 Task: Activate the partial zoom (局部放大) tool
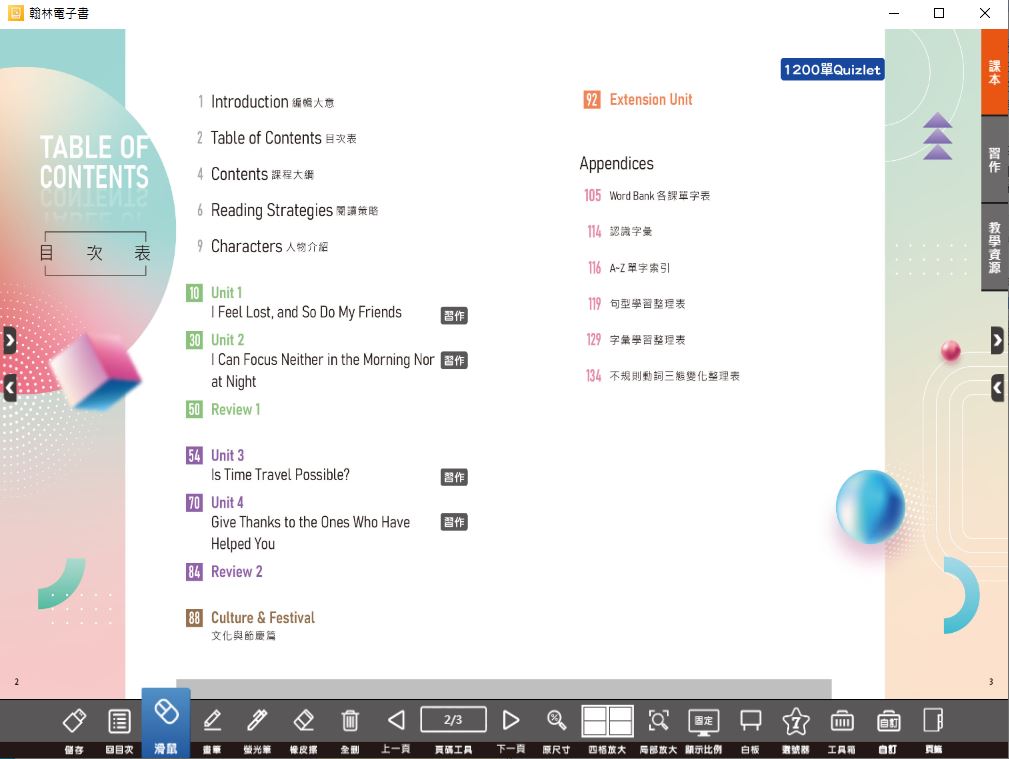(x=658, y=721)
